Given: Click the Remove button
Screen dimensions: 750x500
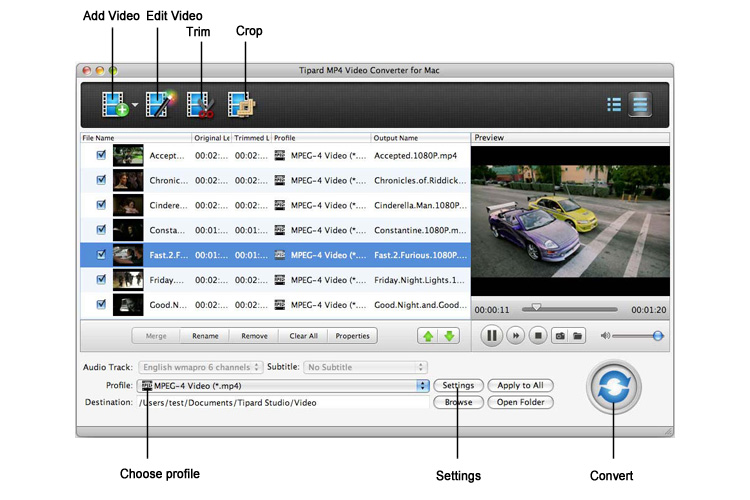Looking at the screenshot, I should [254, 336].
